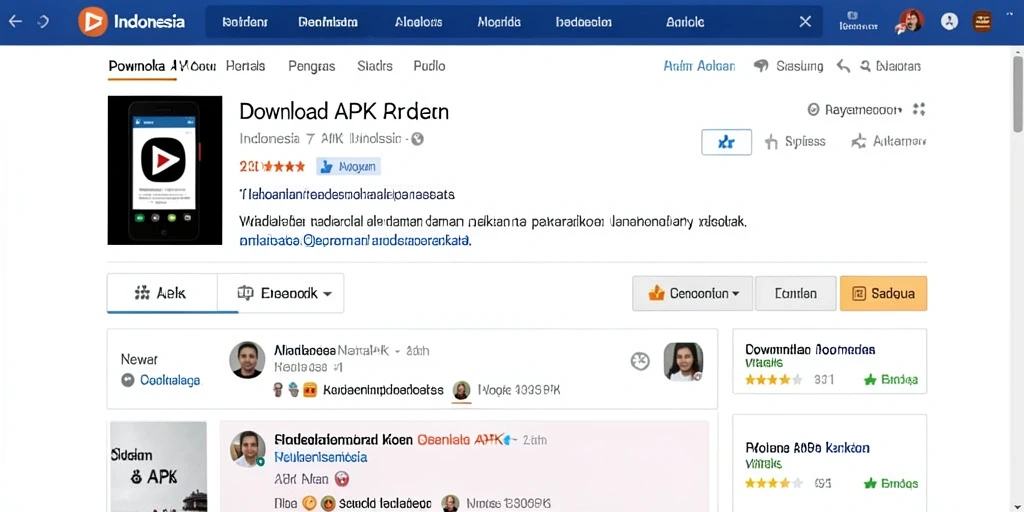
Task: Click the Ankamer star icon
Action: (x=859, y=142)
